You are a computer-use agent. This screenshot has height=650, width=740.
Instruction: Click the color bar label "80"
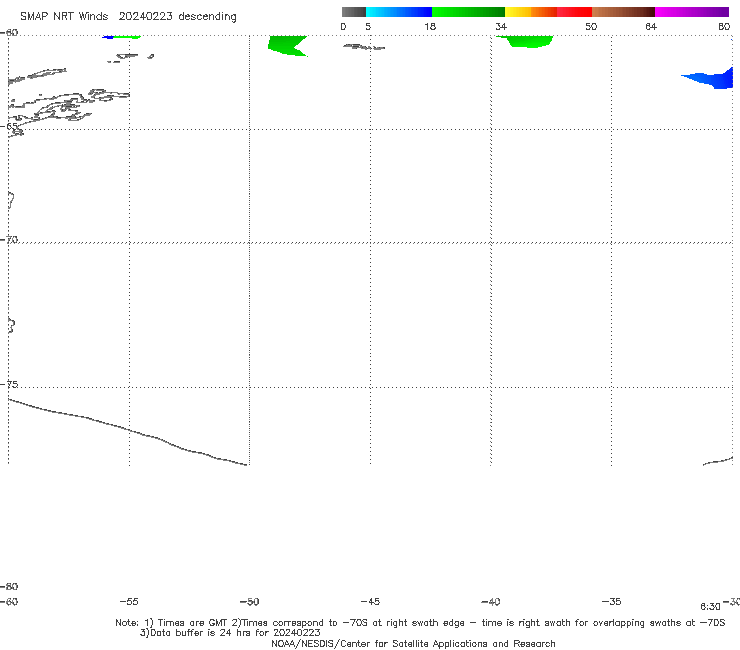(x=724, y=27)
